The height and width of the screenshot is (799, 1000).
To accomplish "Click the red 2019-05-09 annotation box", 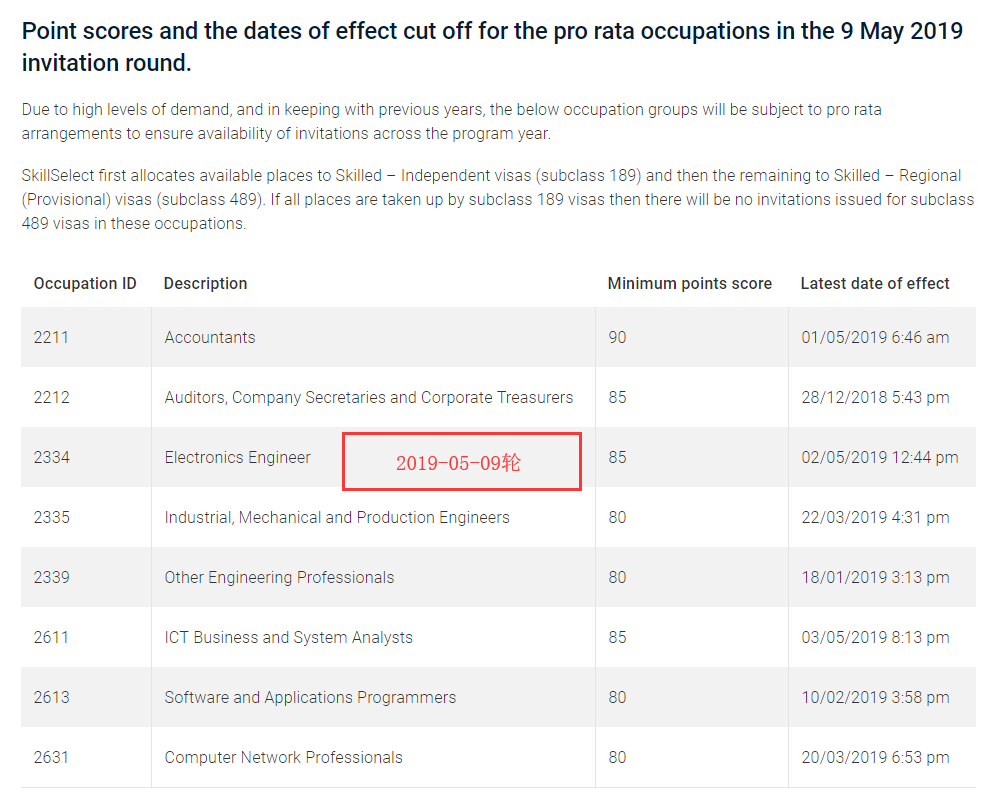I will coord(461,462).
